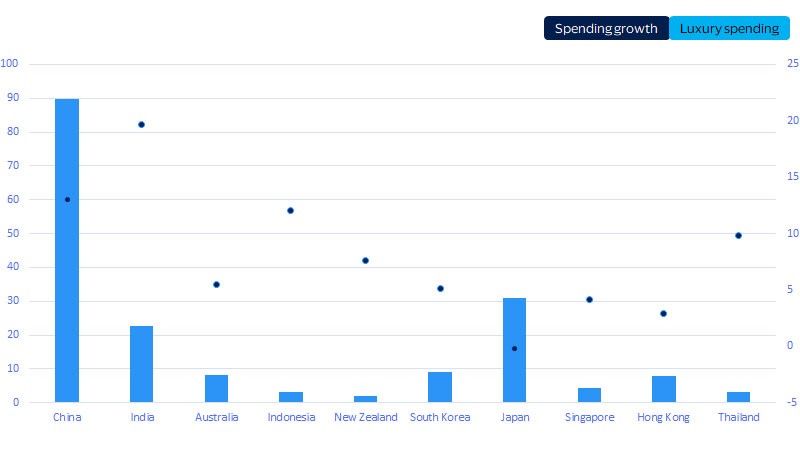Select Thailand's spending growth data point

[x=738, y=236]
